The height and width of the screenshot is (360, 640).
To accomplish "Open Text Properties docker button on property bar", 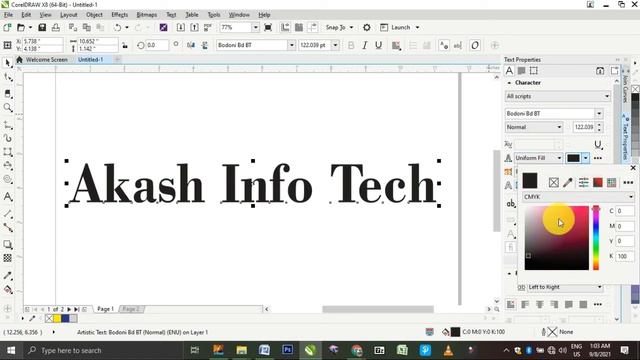I will (x=444, y=45).
